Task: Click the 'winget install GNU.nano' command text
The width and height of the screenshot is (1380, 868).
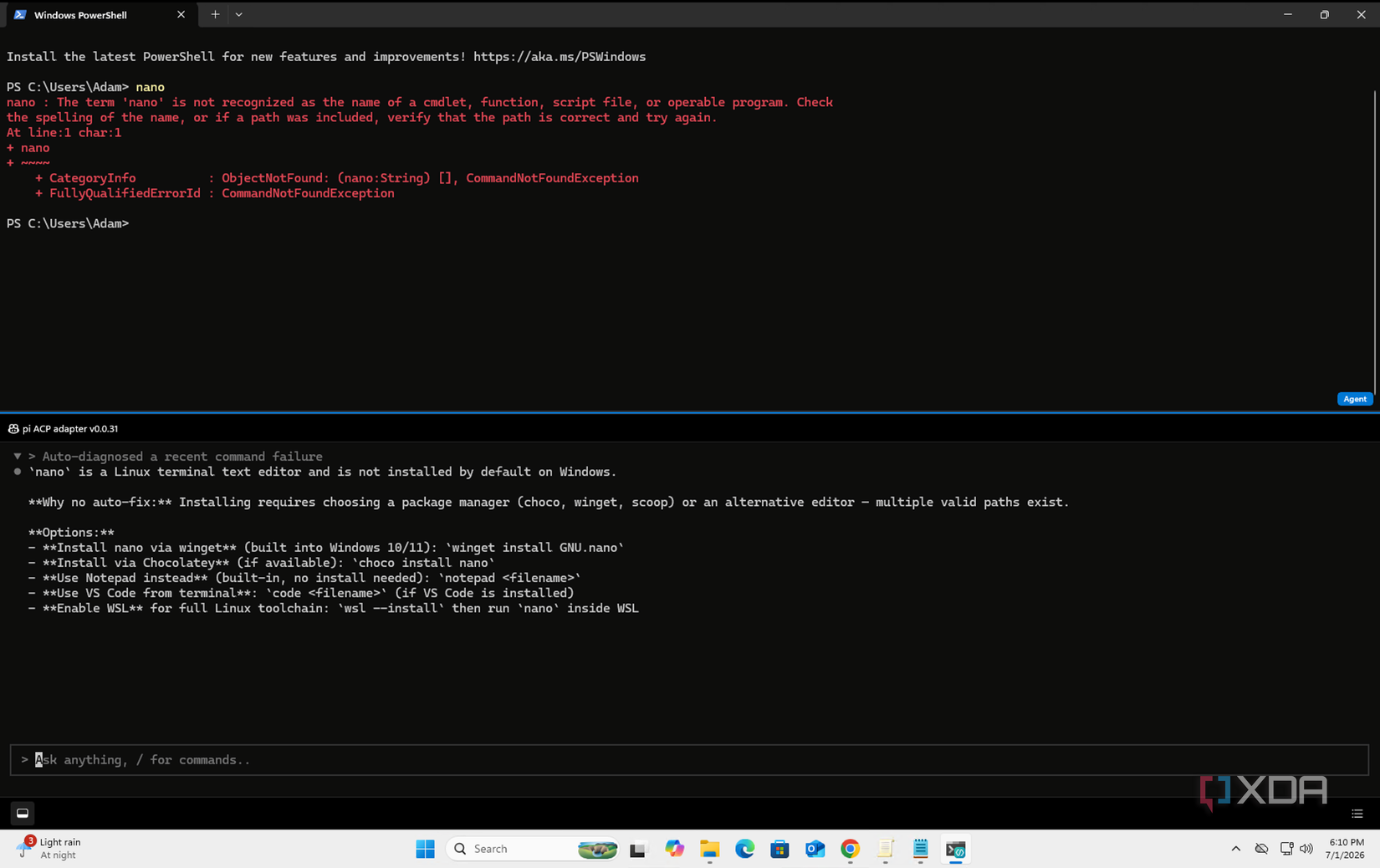Action: tap(534, 548)
